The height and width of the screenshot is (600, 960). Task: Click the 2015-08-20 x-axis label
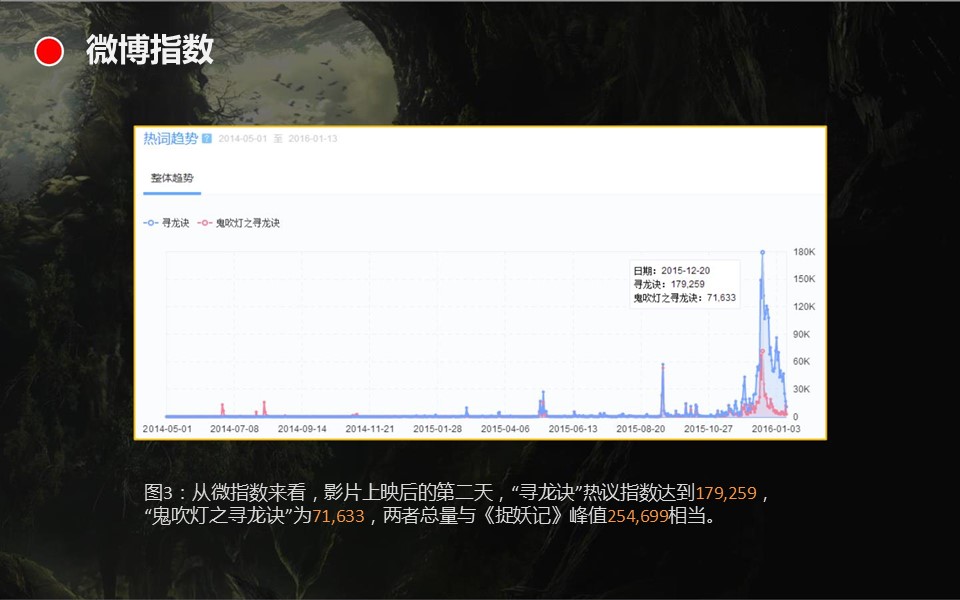pyautogui.click(x=640, y=429)
